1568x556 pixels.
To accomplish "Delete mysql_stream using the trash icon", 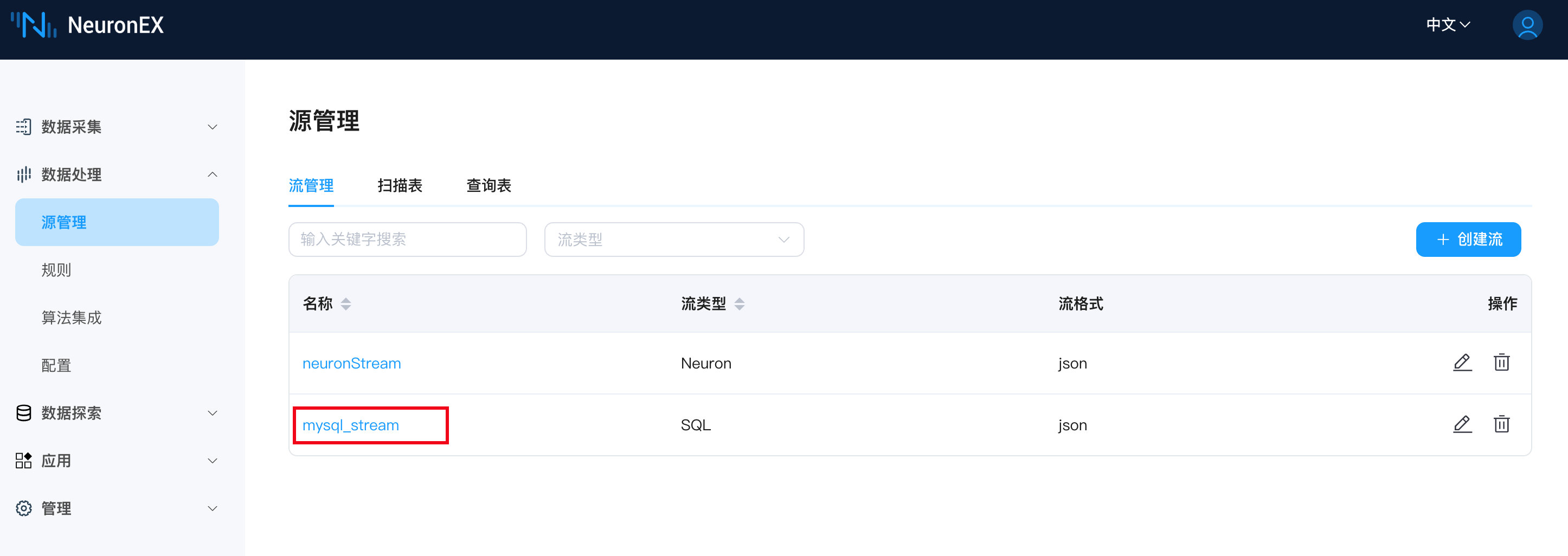I will pos(1501,424).
